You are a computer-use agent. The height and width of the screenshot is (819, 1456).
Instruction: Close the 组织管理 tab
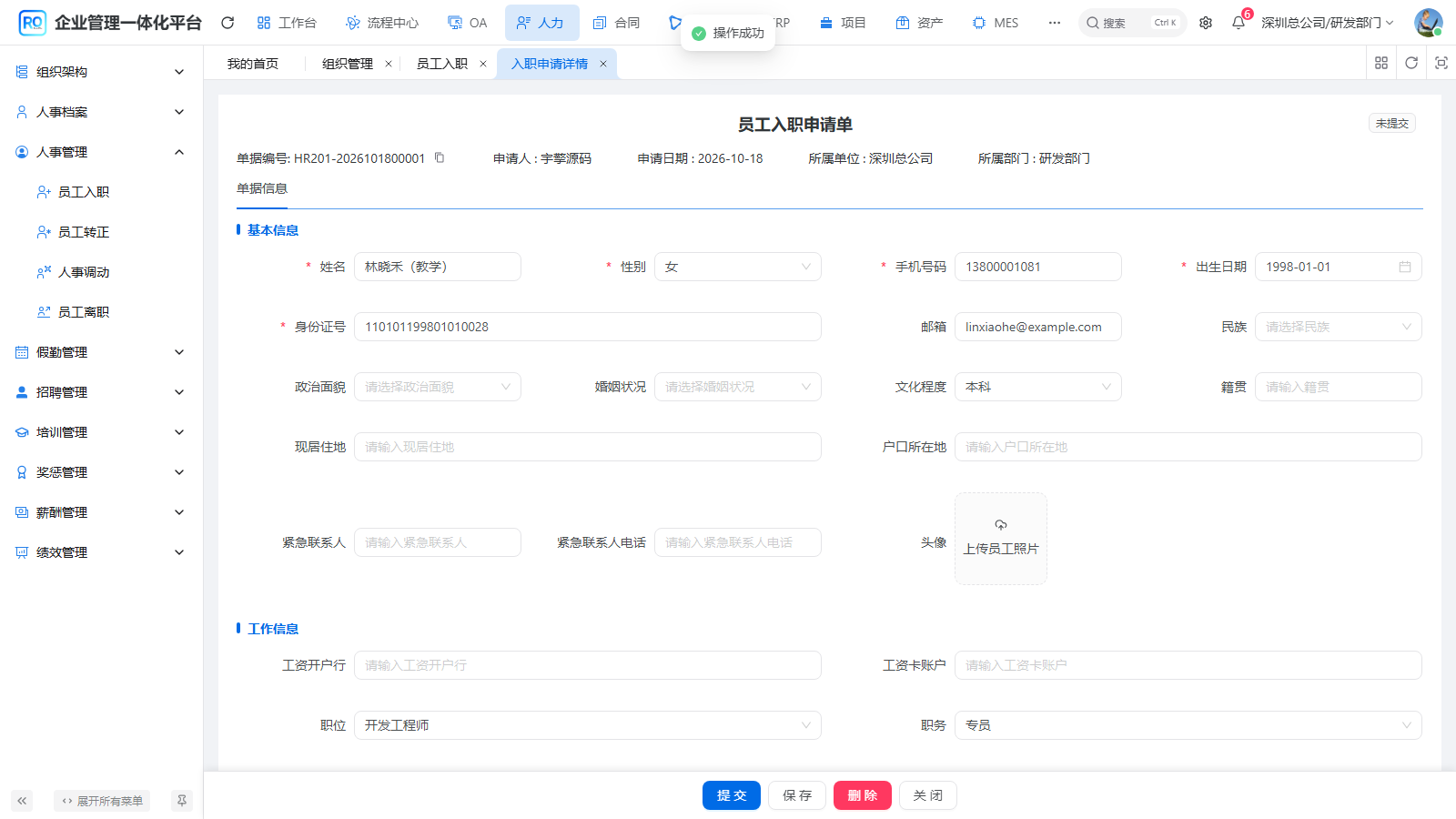point(389,64)
